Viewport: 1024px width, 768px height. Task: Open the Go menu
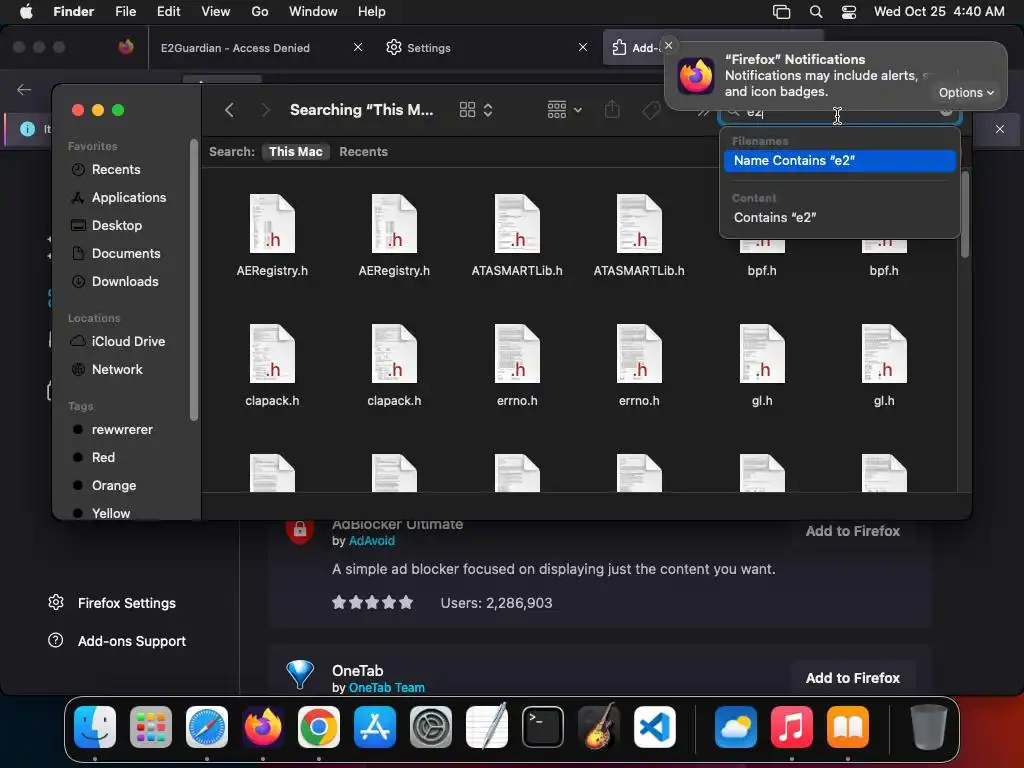(260, 12)
